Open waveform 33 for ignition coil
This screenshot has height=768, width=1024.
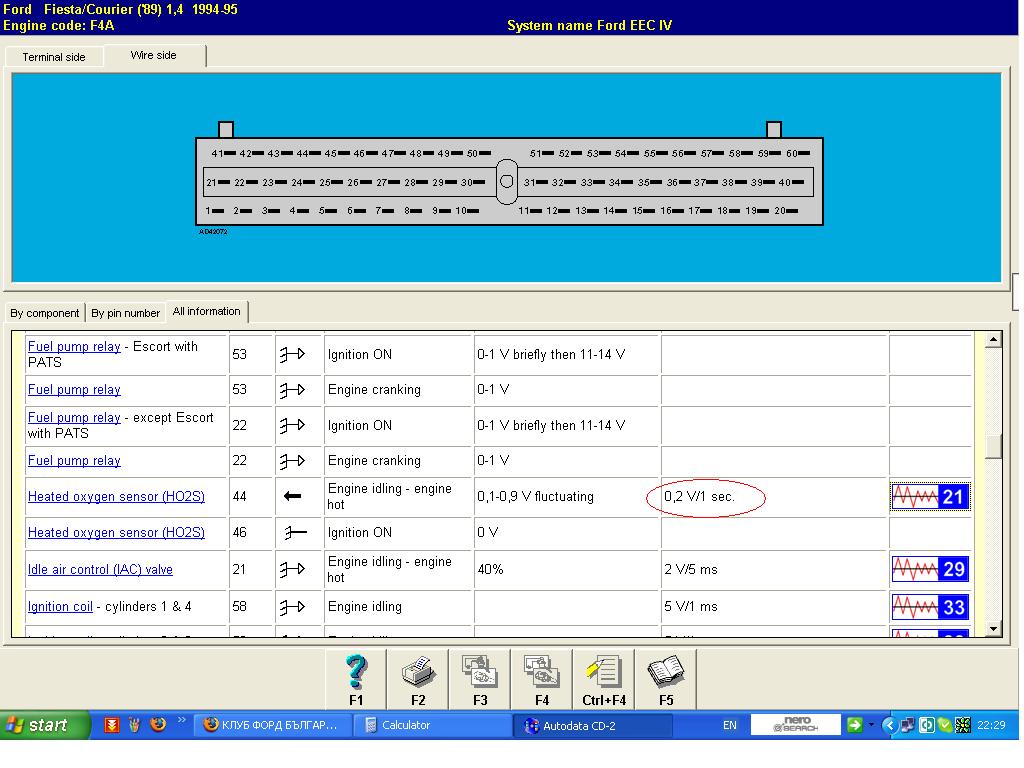pyautogui.click(x=930, y=607)
